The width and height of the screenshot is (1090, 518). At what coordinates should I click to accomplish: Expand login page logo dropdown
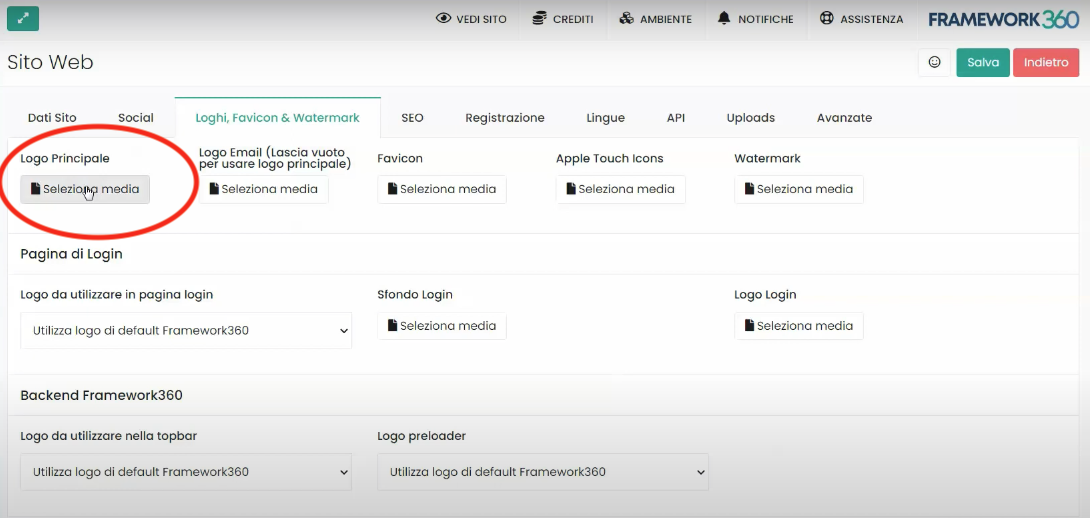pyautogui.click(x=186, y=330)
